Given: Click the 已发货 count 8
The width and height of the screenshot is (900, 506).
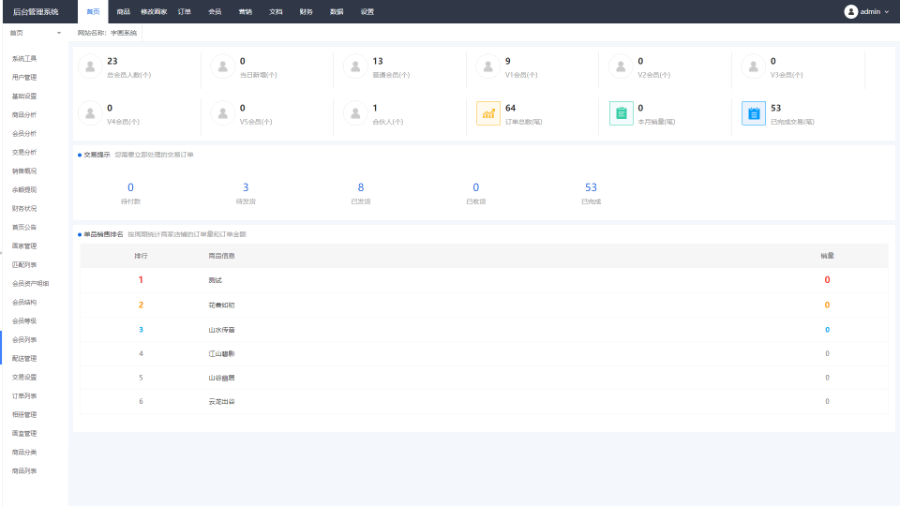Looking at the screenshot, I should [360, 187].
